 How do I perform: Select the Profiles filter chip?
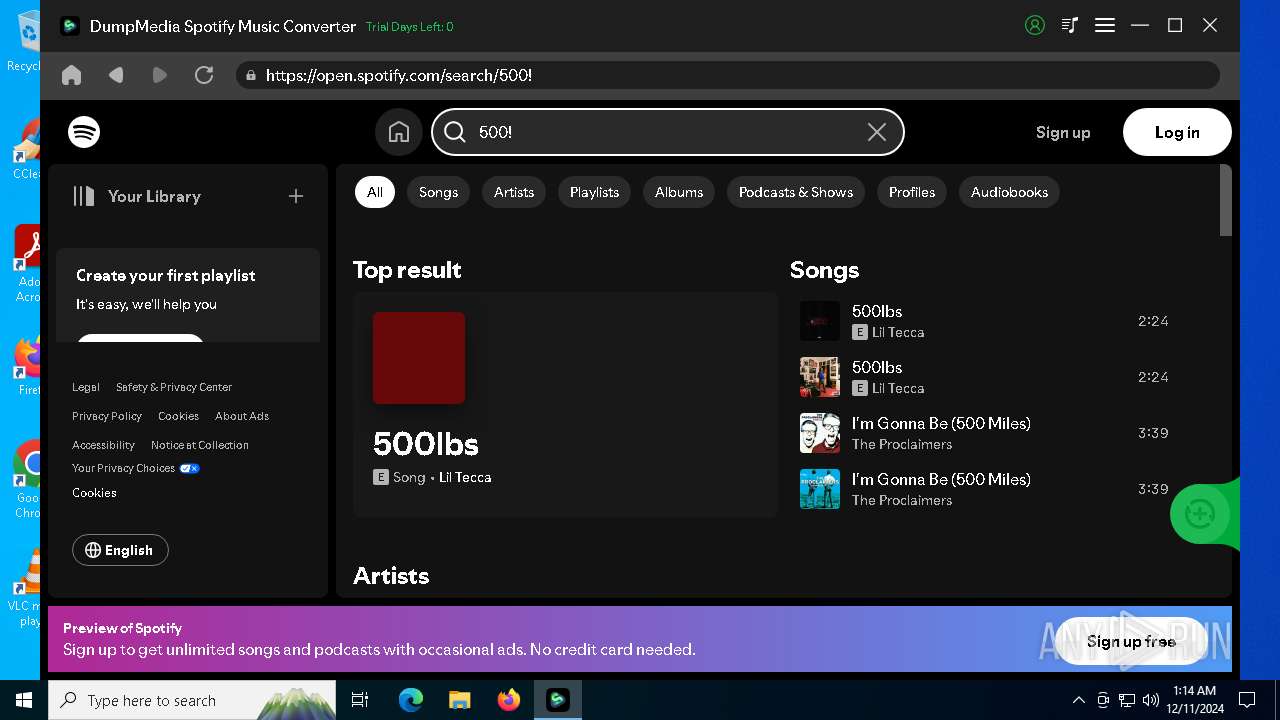[912, 192]
